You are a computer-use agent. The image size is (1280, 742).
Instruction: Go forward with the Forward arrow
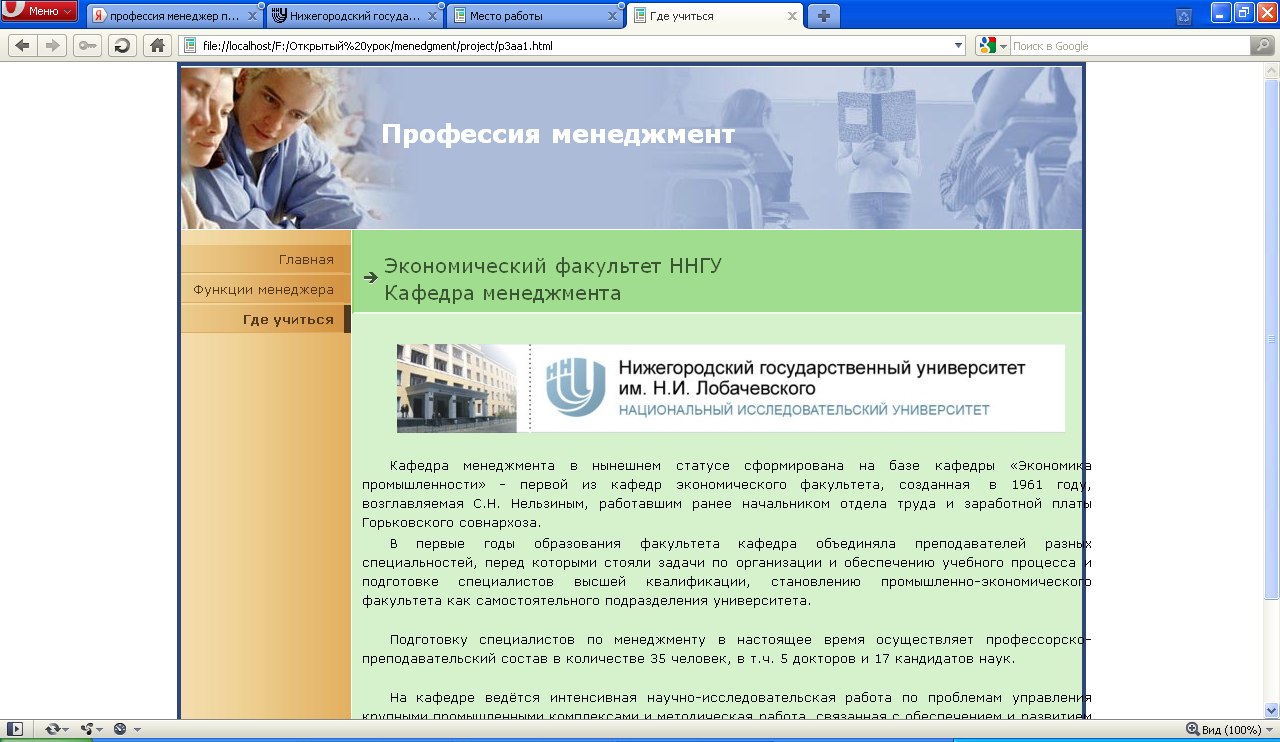pyautogui.click(x=52, y=45)
